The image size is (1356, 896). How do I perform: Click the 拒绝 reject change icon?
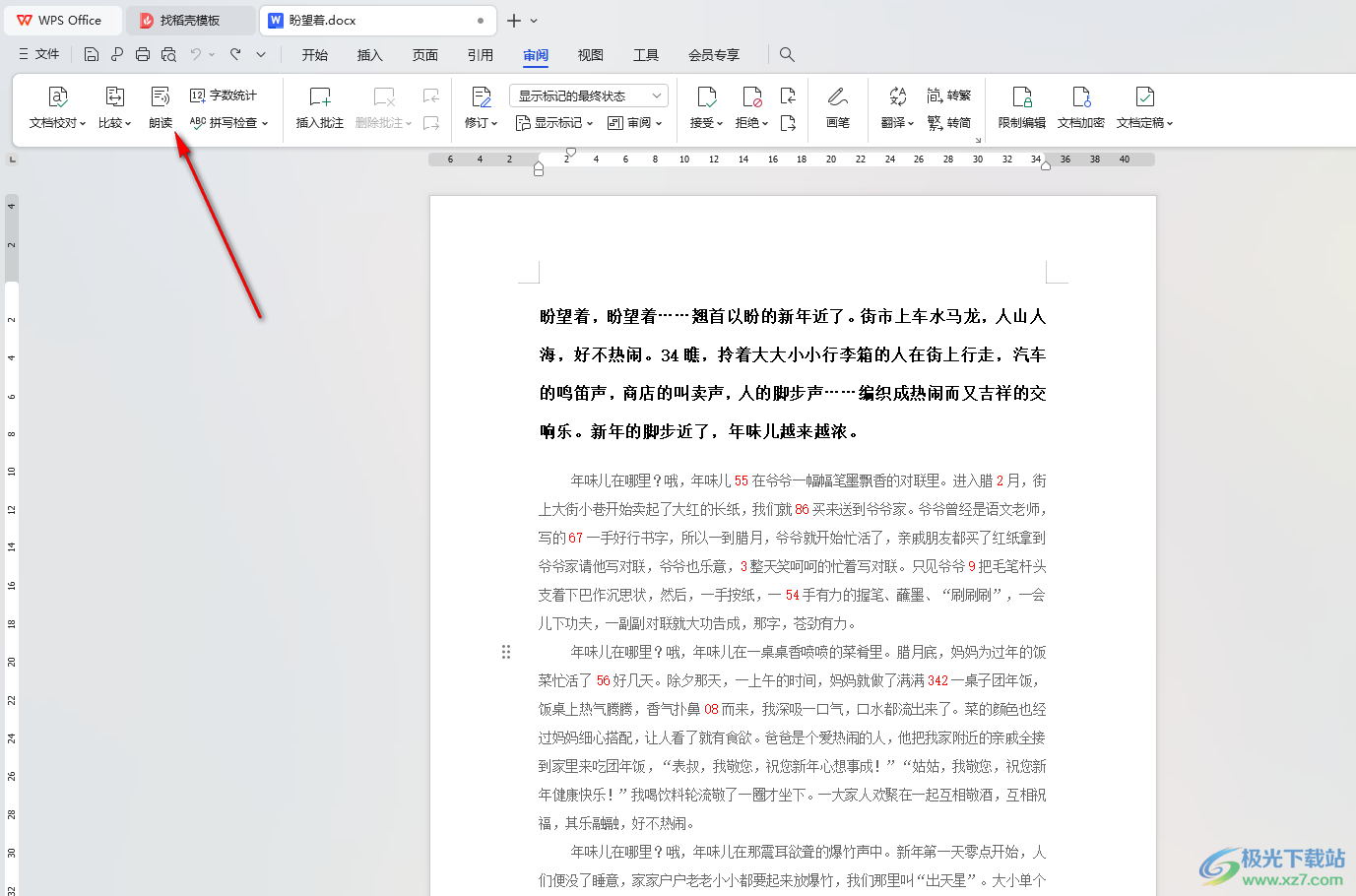tap(751, 96)
